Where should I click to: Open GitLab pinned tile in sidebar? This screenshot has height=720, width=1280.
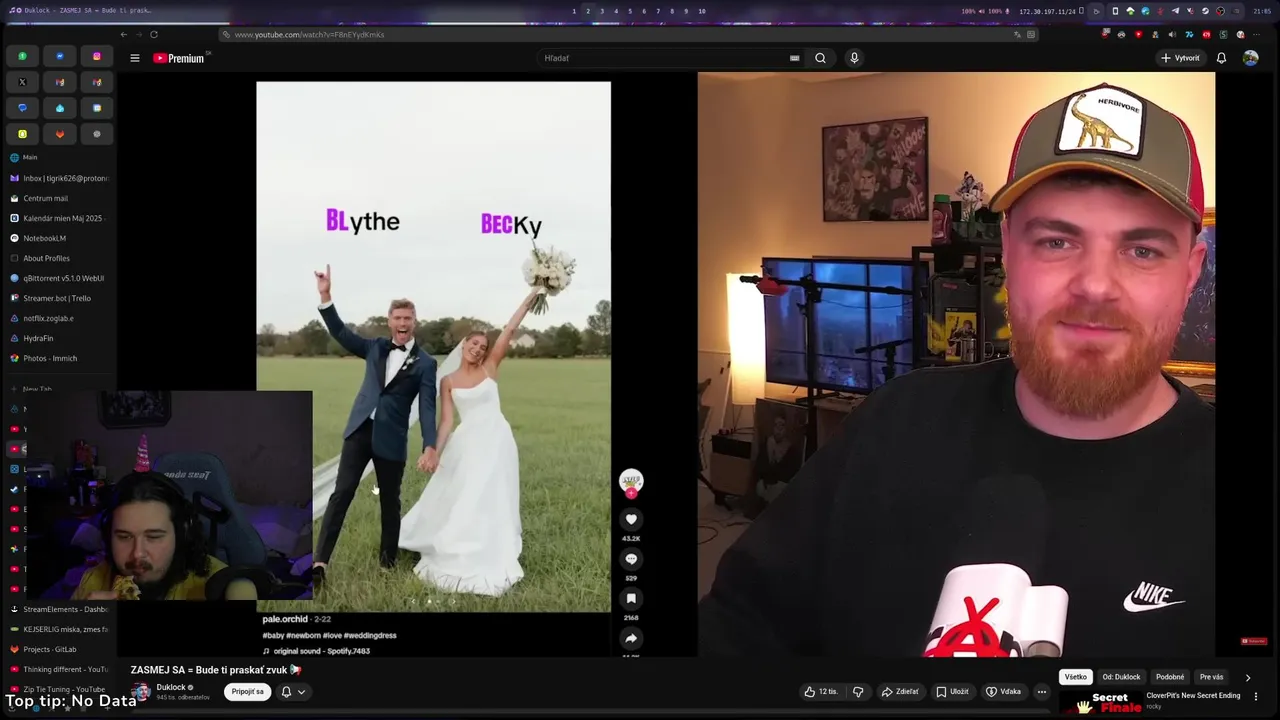tap(59, 134)
